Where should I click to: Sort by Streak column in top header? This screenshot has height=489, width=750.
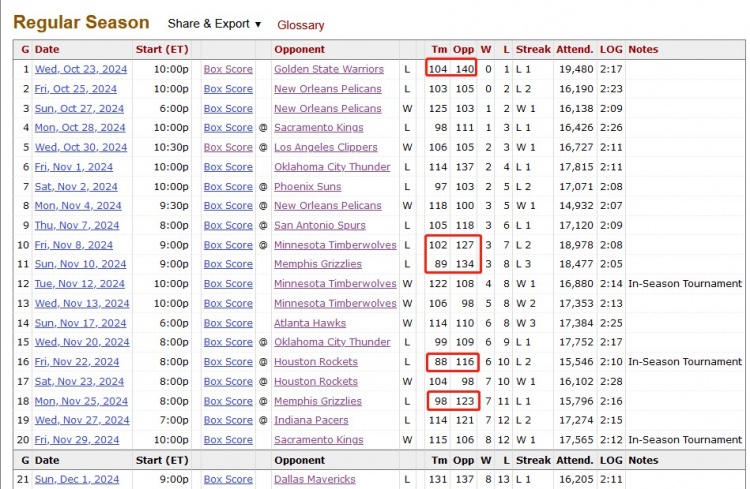tap(533, 49)
